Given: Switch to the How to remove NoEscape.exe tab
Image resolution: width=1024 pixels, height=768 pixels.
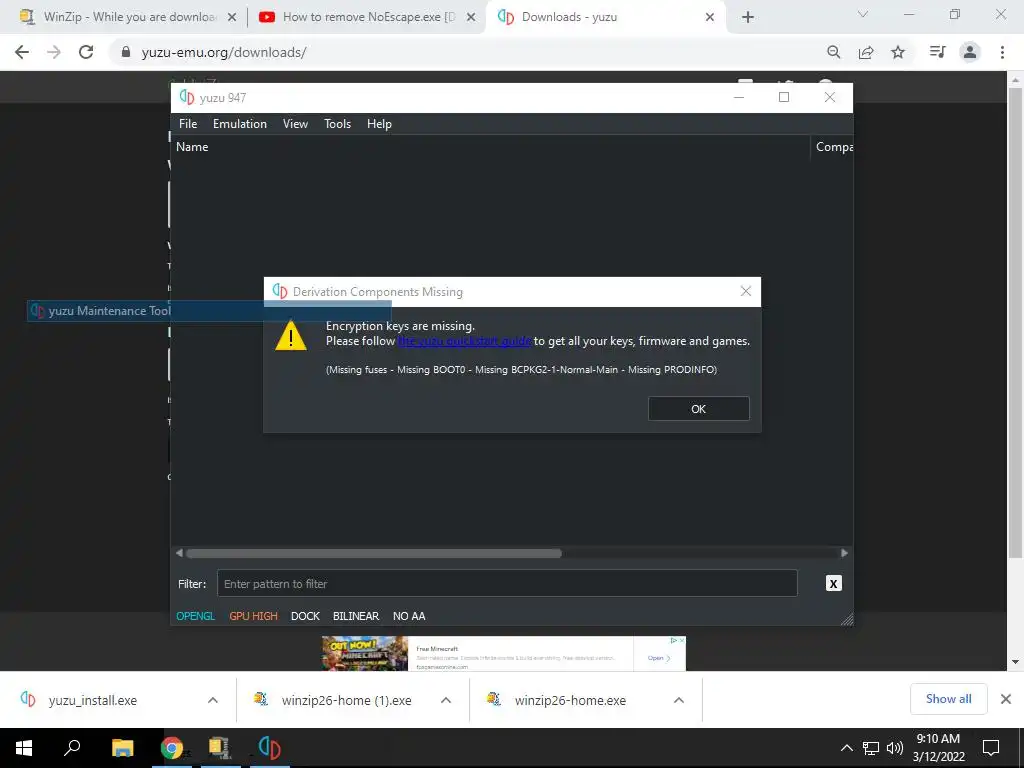Looking at the screenshot, I should [366, 17].
